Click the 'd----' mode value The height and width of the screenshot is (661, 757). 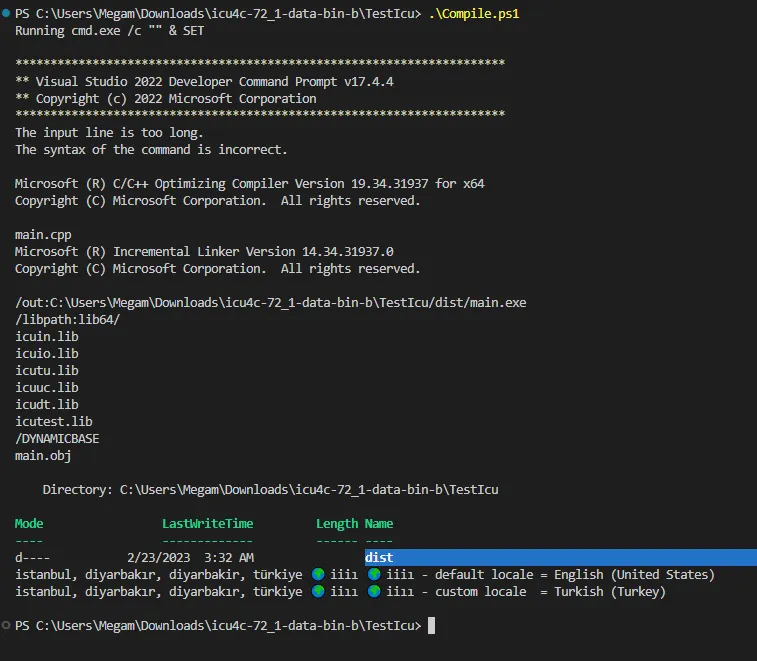tap(32, 558)
